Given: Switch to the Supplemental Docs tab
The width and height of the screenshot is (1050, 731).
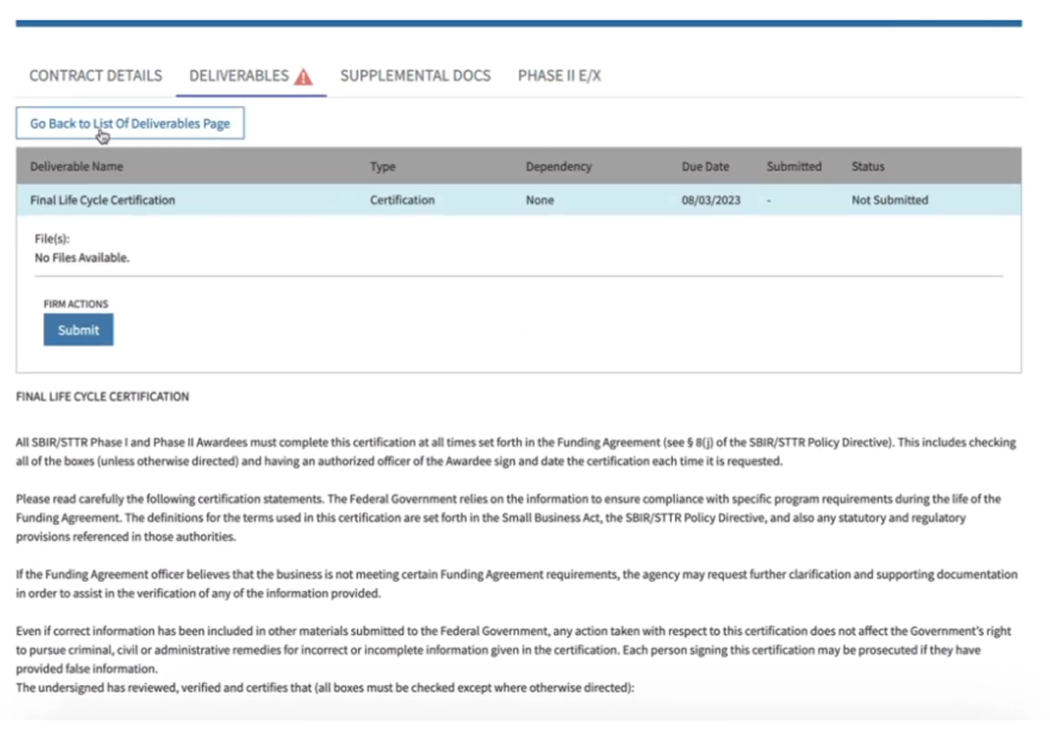Looking at the screenshot, I should click(415, 76).
